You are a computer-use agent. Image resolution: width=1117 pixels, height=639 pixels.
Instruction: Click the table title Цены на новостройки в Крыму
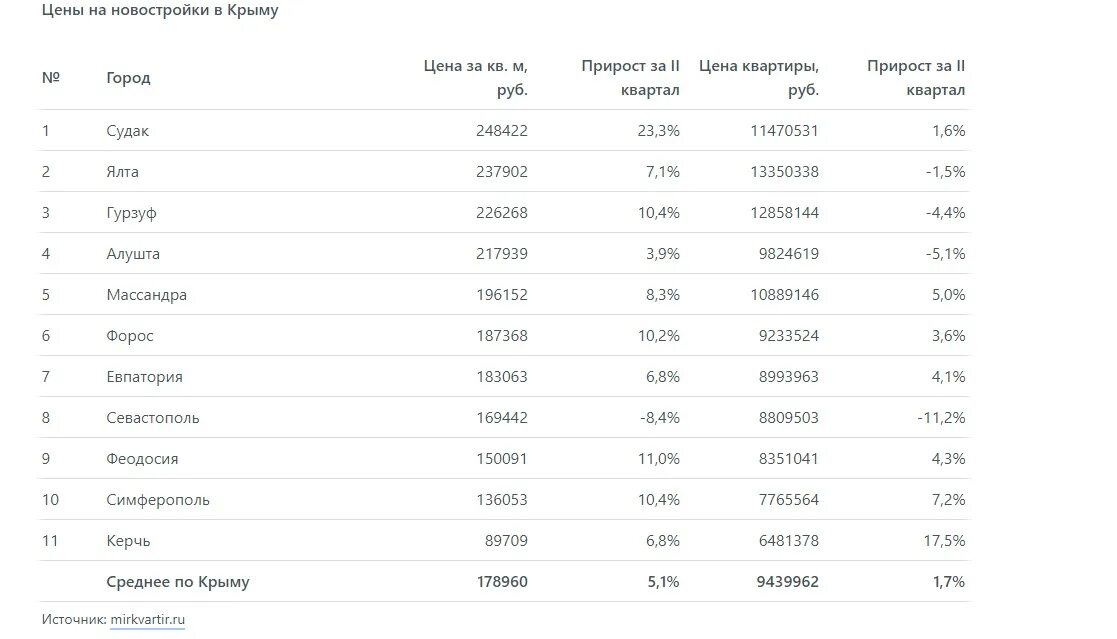(x=160, y=10)
